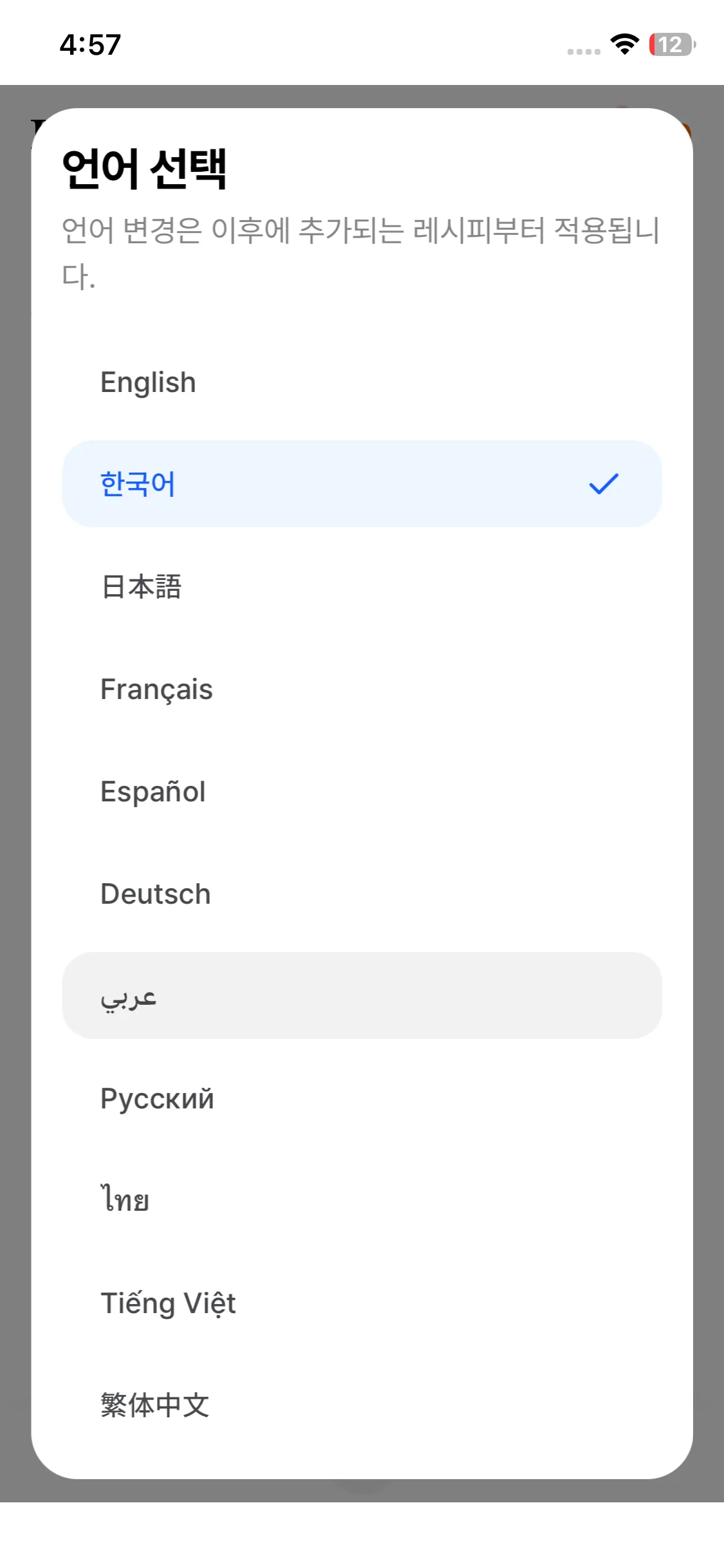Select 繁体中文 at the list bottom
724x1568 pixels.
coord(155,1405)
